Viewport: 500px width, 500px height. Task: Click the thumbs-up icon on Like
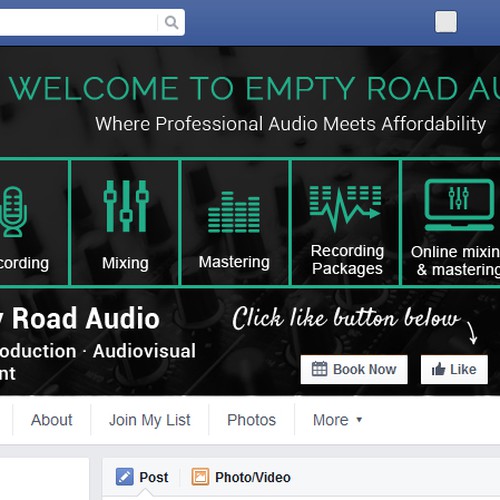point(438,369)
